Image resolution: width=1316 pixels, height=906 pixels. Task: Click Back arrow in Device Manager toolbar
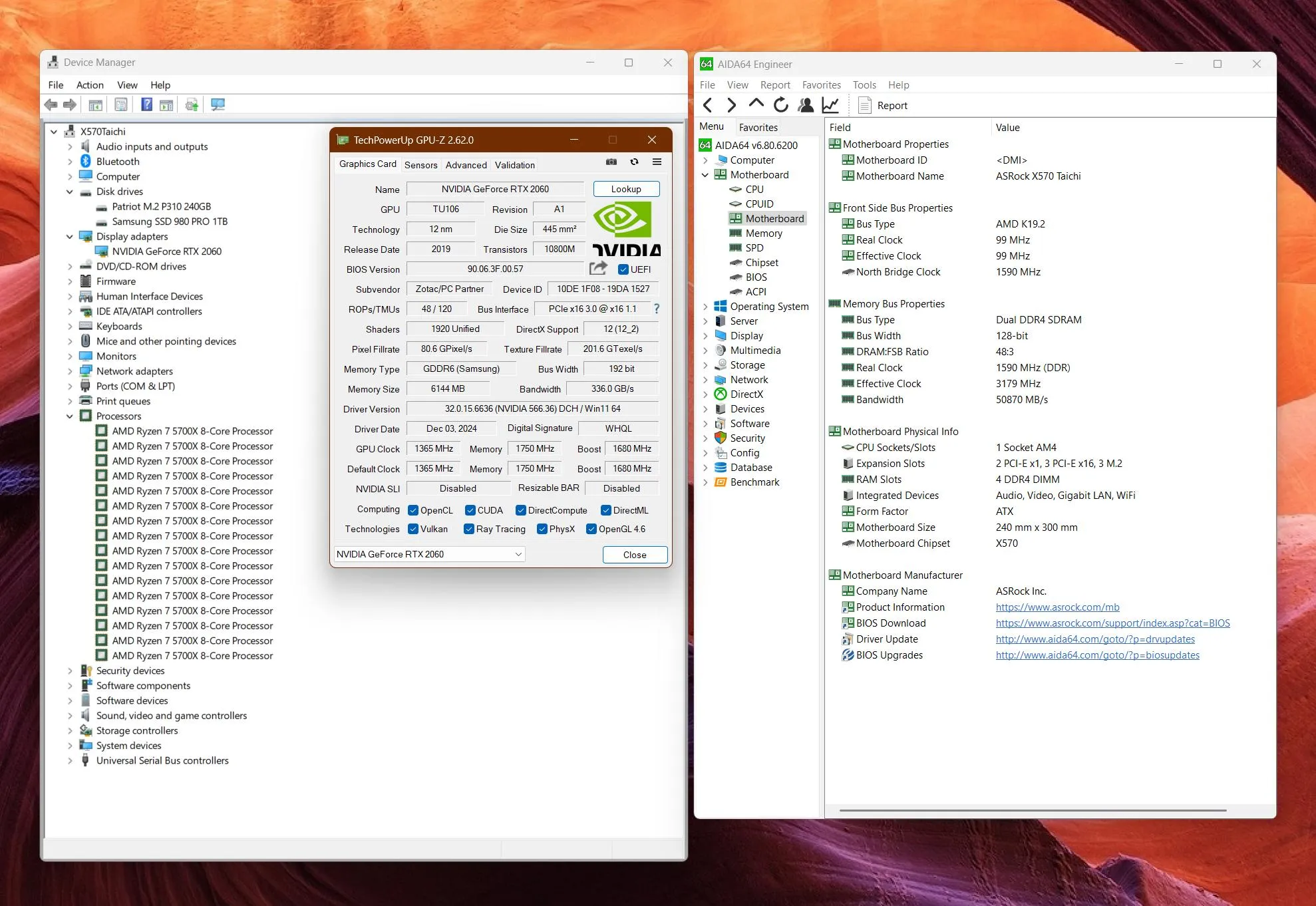tap(51, 104)
